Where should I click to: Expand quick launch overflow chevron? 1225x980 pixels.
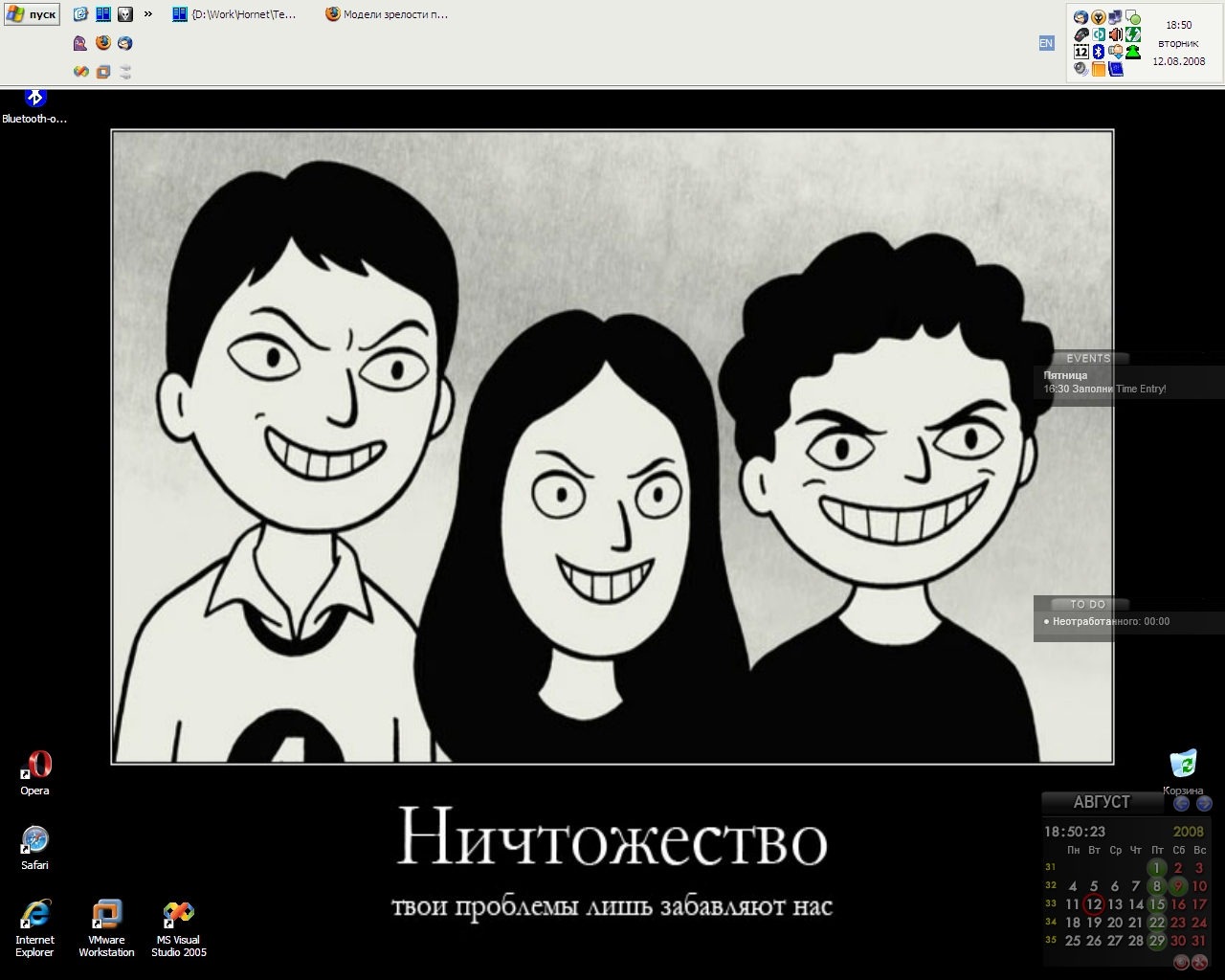(x=148, y=14)
